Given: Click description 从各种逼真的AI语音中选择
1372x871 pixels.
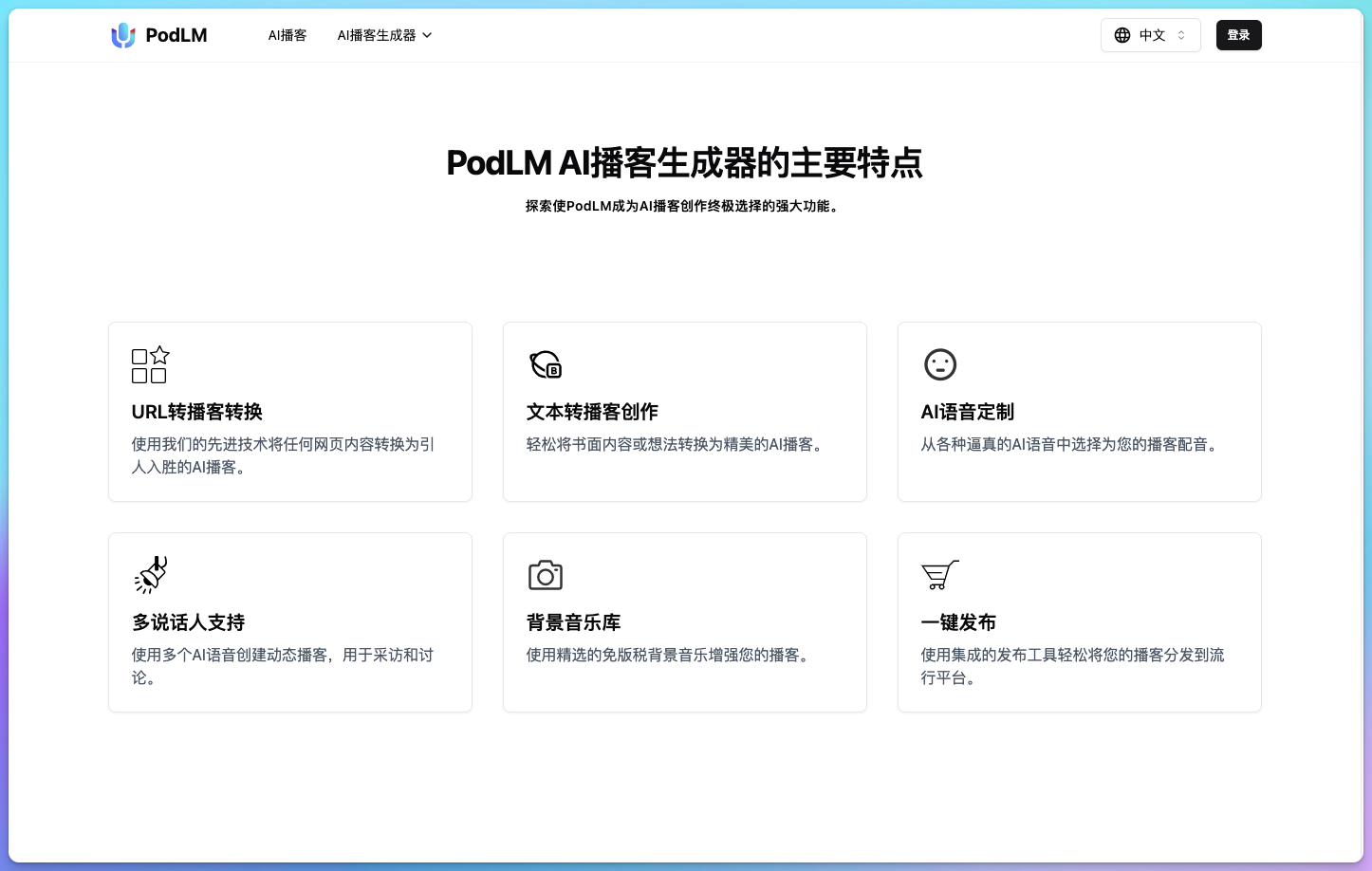Looking at the screenshot, I should click(1072, 444).
